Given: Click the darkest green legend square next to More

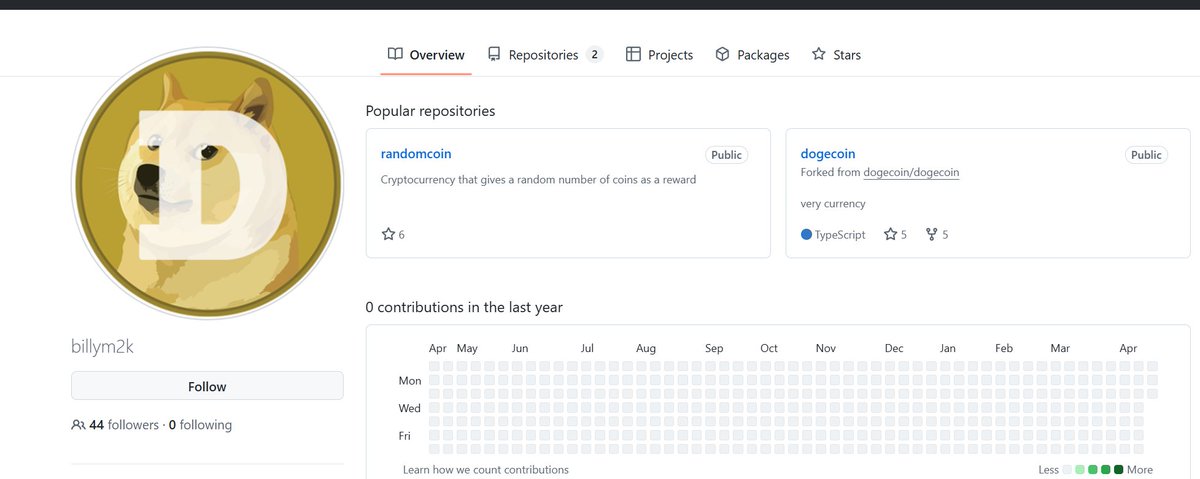Looking at the screenshot, I should (1119, 470).
